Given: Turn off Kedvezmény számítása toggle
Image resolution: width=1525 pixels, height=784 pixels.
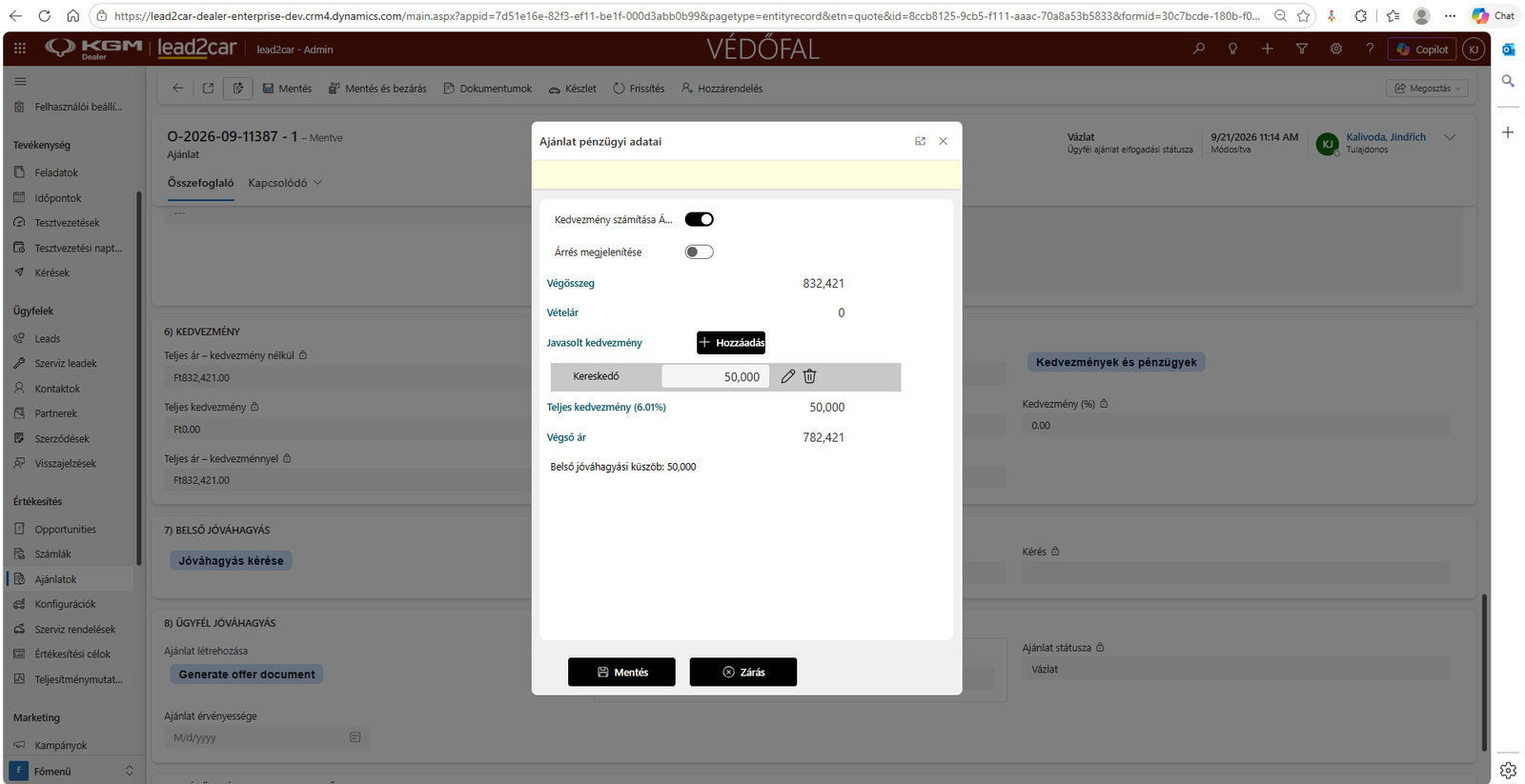Looking at the screenshot, I should [699, 219].
